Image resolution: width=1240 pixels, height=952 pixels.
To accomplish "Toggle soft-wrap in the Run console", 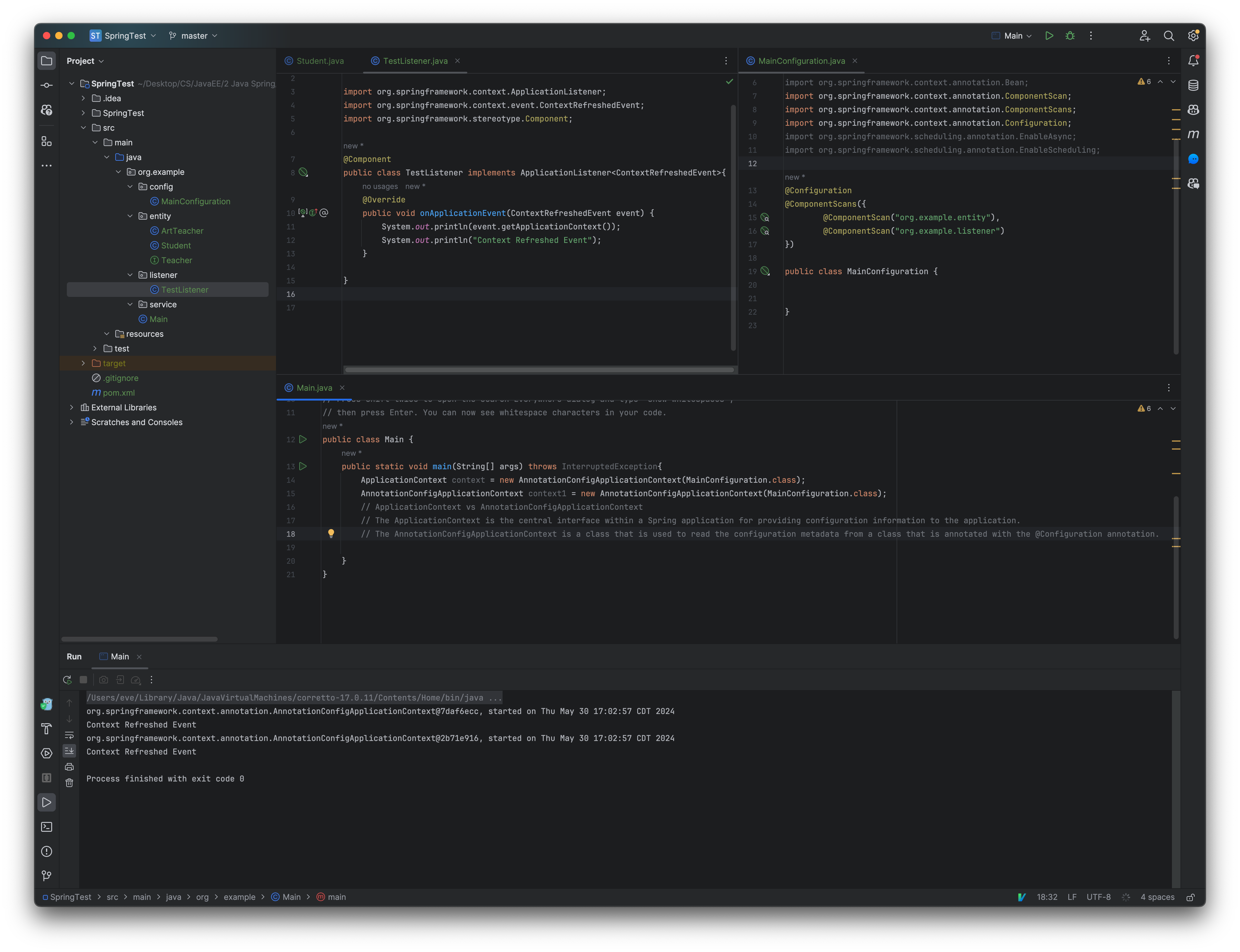I will pos(69,735).
